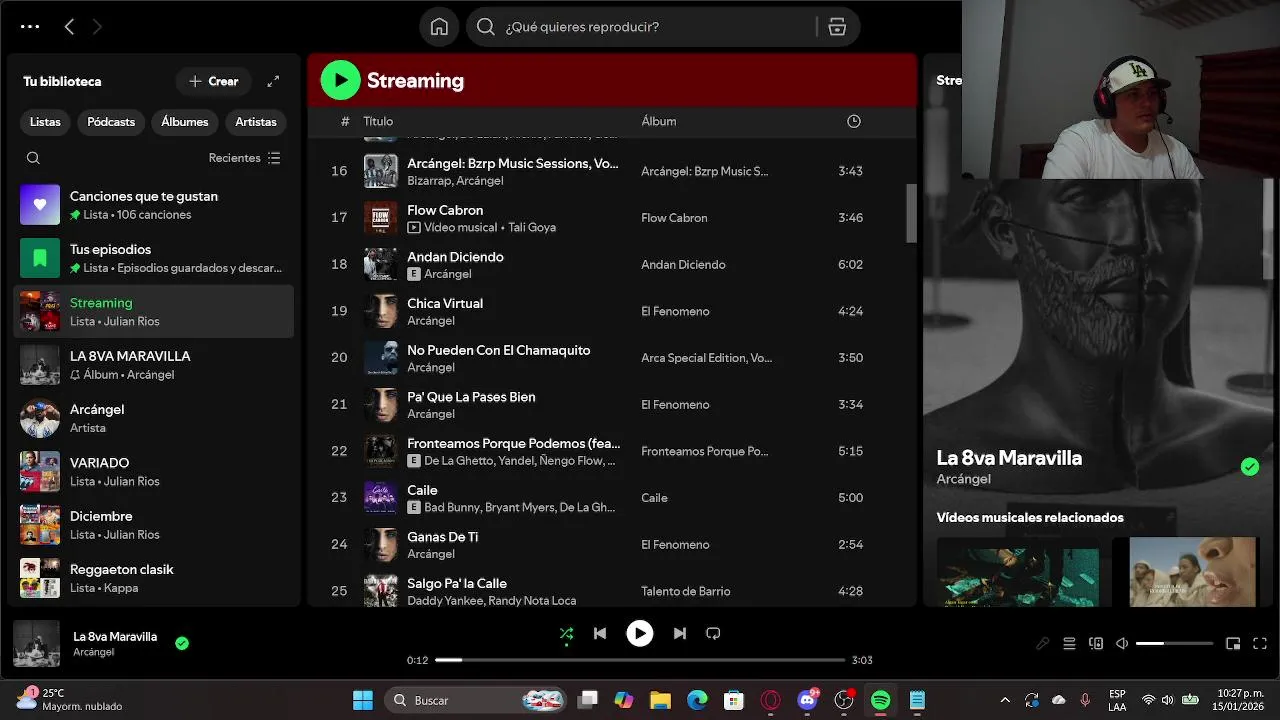This screenshot has height=720, width=1280.
Task: Open OBS Studio from the taskbar
Action: (844, 700)
